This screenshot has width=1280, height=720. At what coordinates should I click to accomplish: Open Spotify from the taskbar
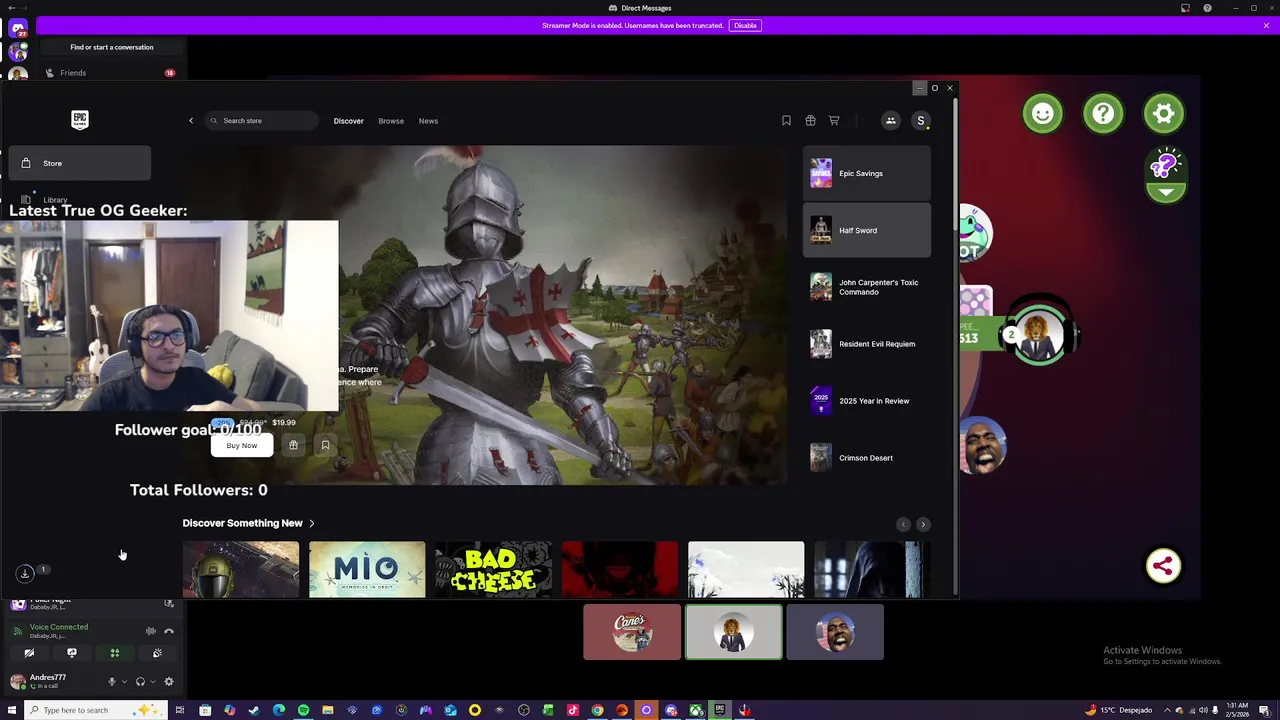coord(303,710)
